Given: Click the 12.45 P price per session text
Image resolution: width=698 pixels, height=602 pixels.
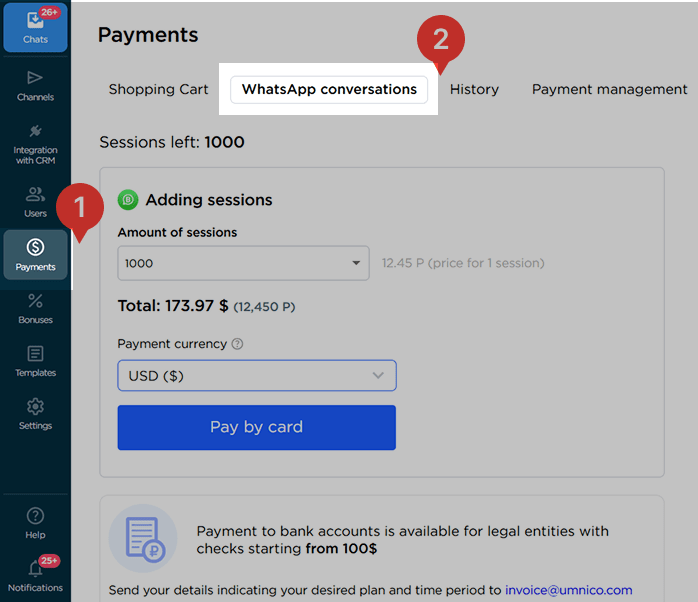Looking at the screenshot, I should (x=463, y=263).
